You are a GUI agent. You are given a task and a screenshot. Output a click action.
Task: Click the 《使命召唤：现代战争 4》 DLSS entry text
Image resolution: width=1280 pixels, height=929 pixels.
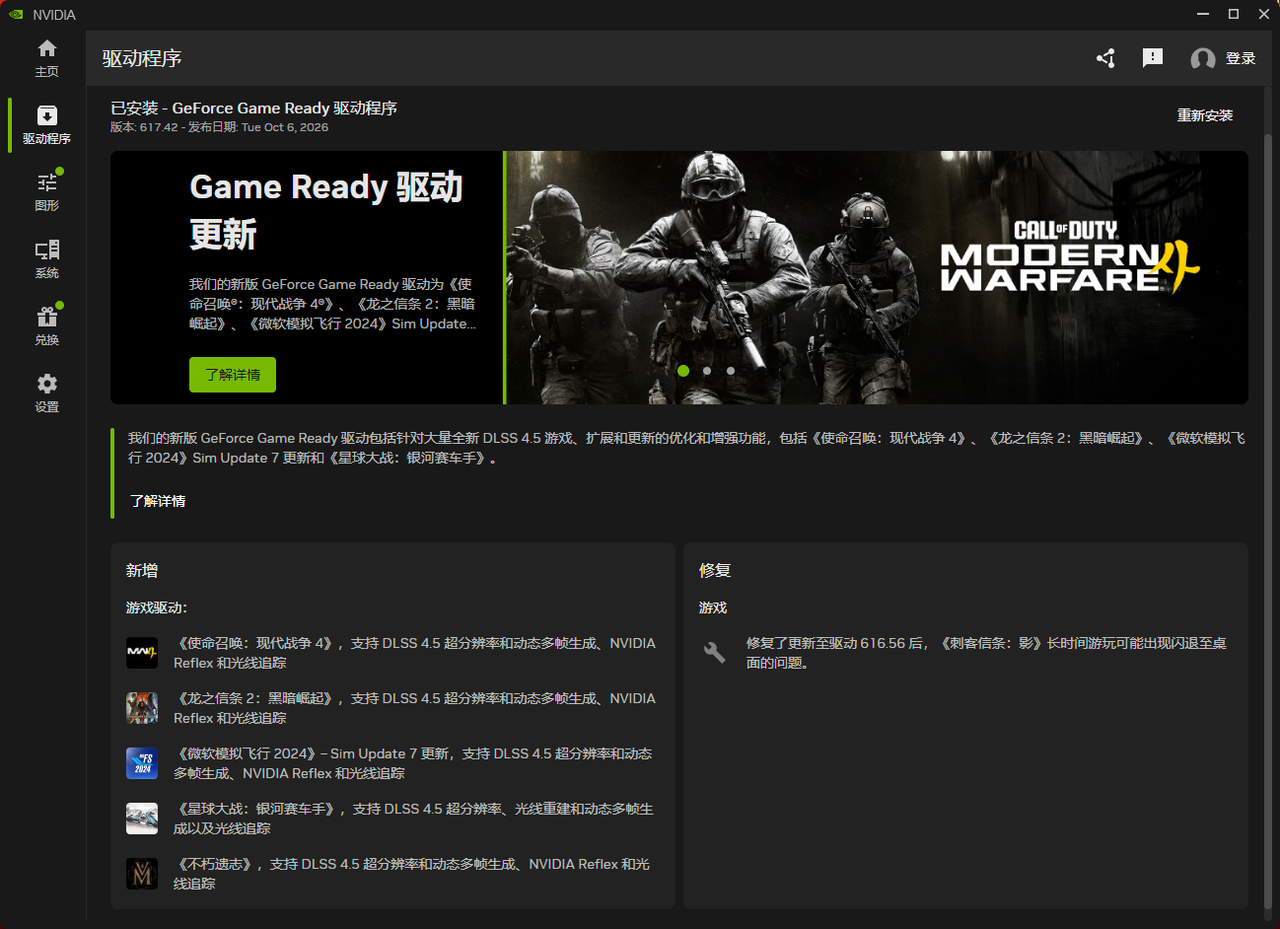coord(415,652)
